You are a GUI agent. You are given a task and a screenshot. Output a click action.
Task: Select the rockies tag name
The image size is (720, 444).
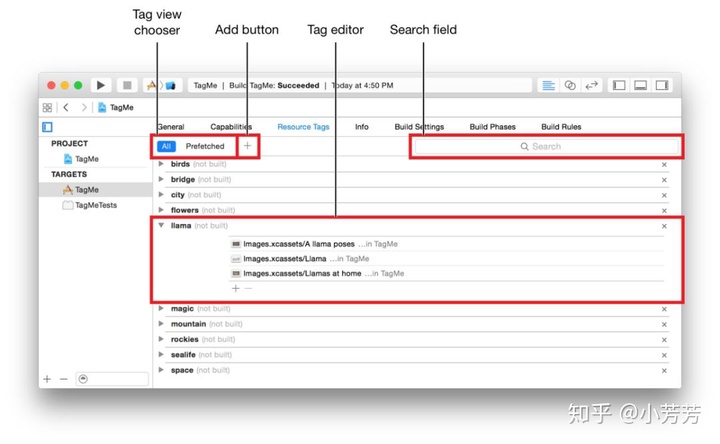pyautogui.click(x=185, y=339)
